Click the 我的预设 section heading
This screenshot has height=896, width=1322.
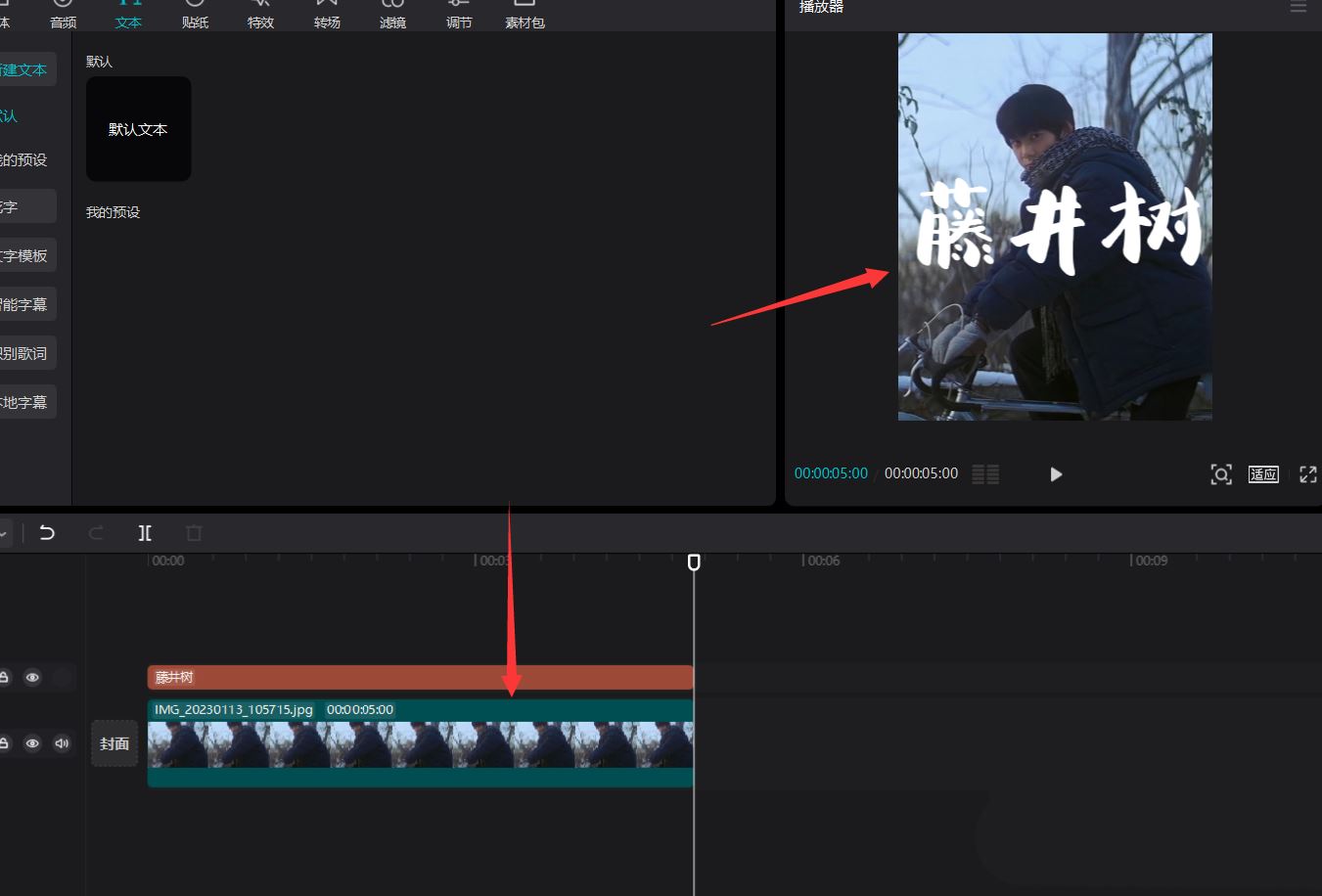tap(113, 212)
